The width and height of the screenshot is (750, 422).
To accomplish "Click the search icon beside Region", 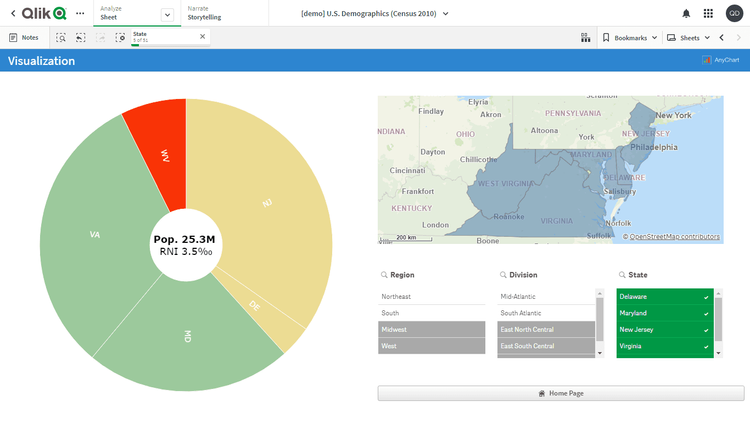I will [384, 274].
